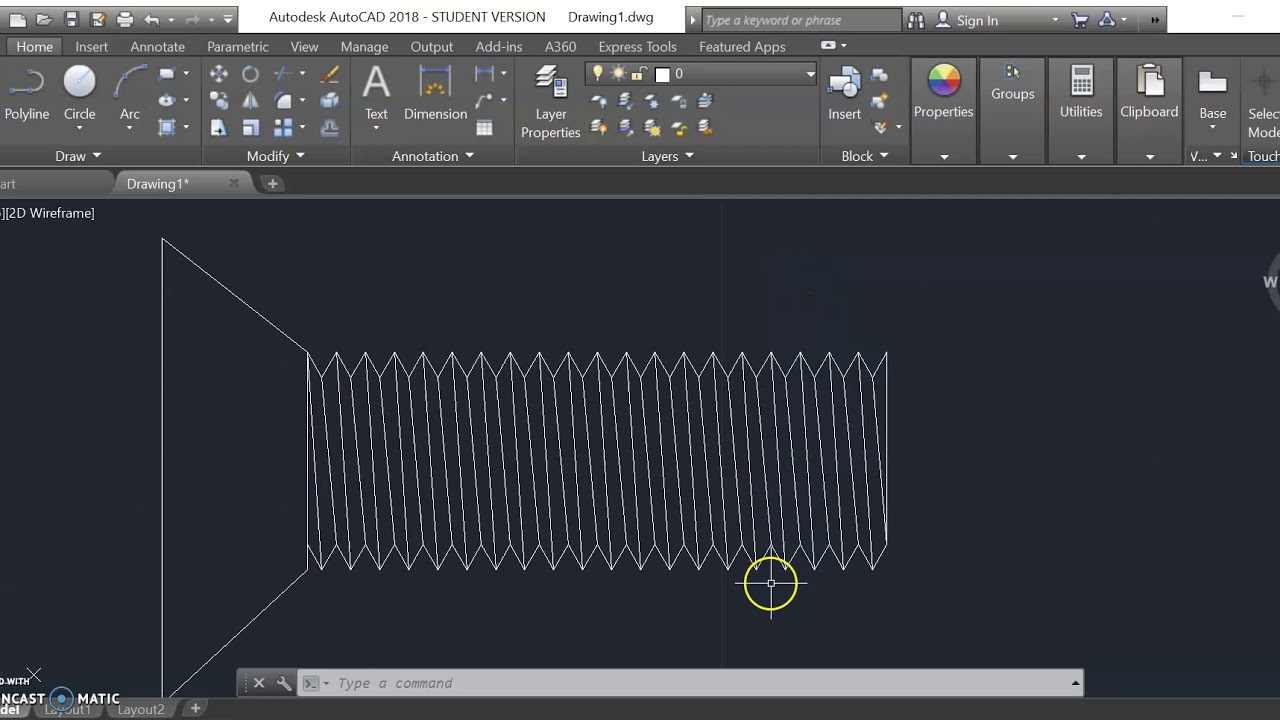Choose the Hatch draw tool
This screenshot has width=1280, height=720.
167,127
